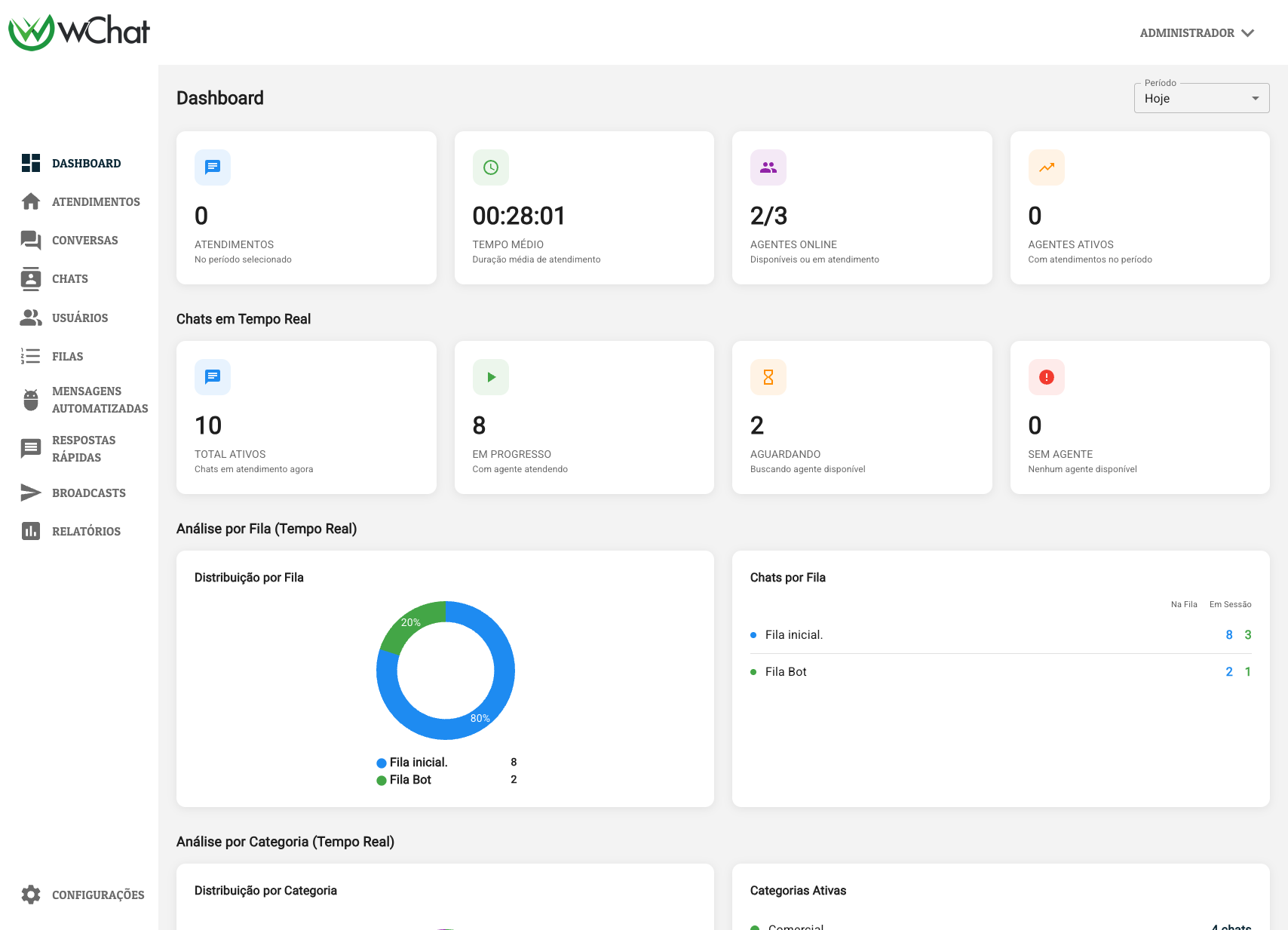Click the Em Progresso play icon
Image resolution: width=1288 pixels, height=930 pixels.
(491, 377)
